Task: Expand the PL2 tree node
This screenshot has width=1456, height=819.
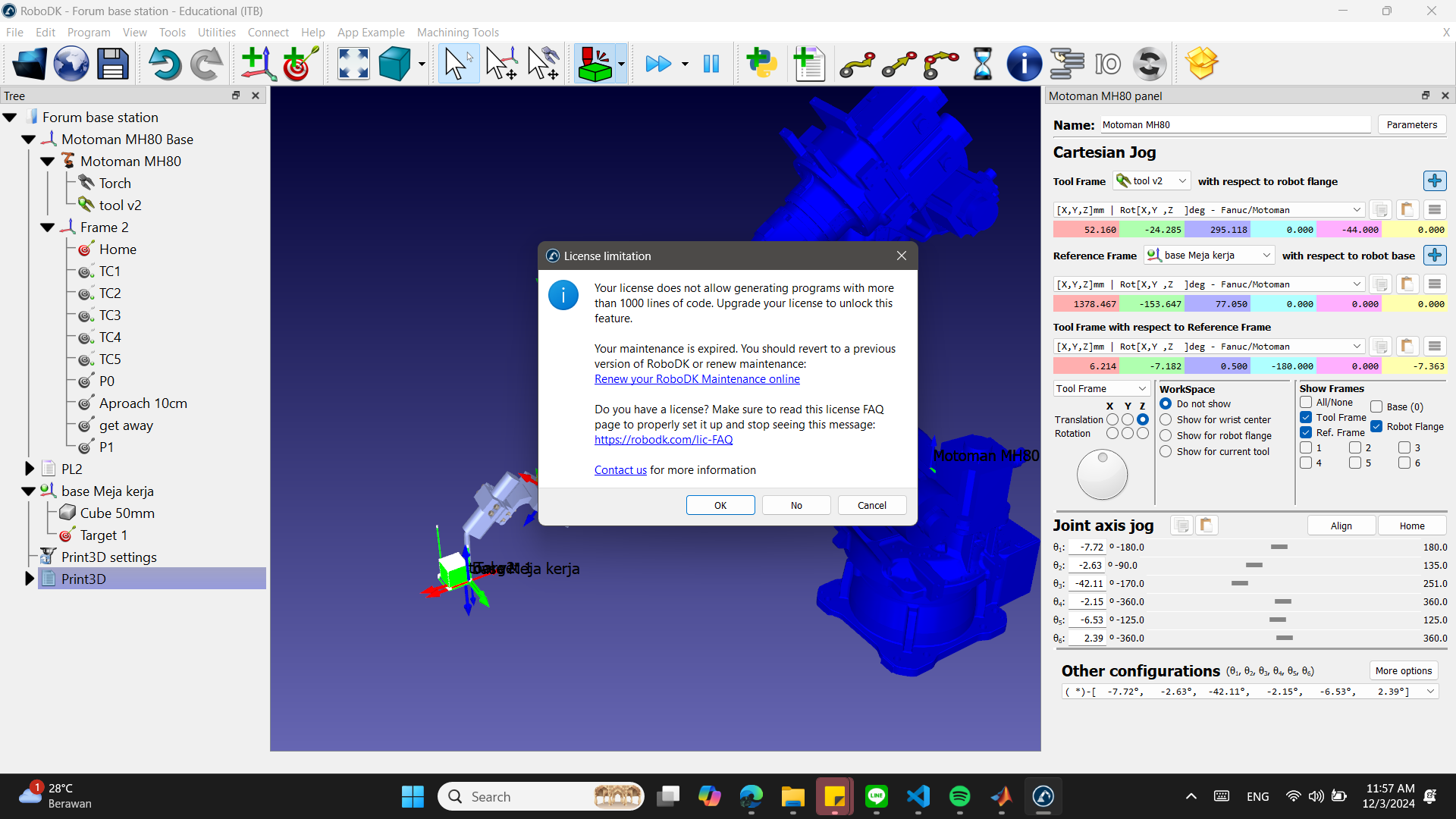Action: (30, 469)
